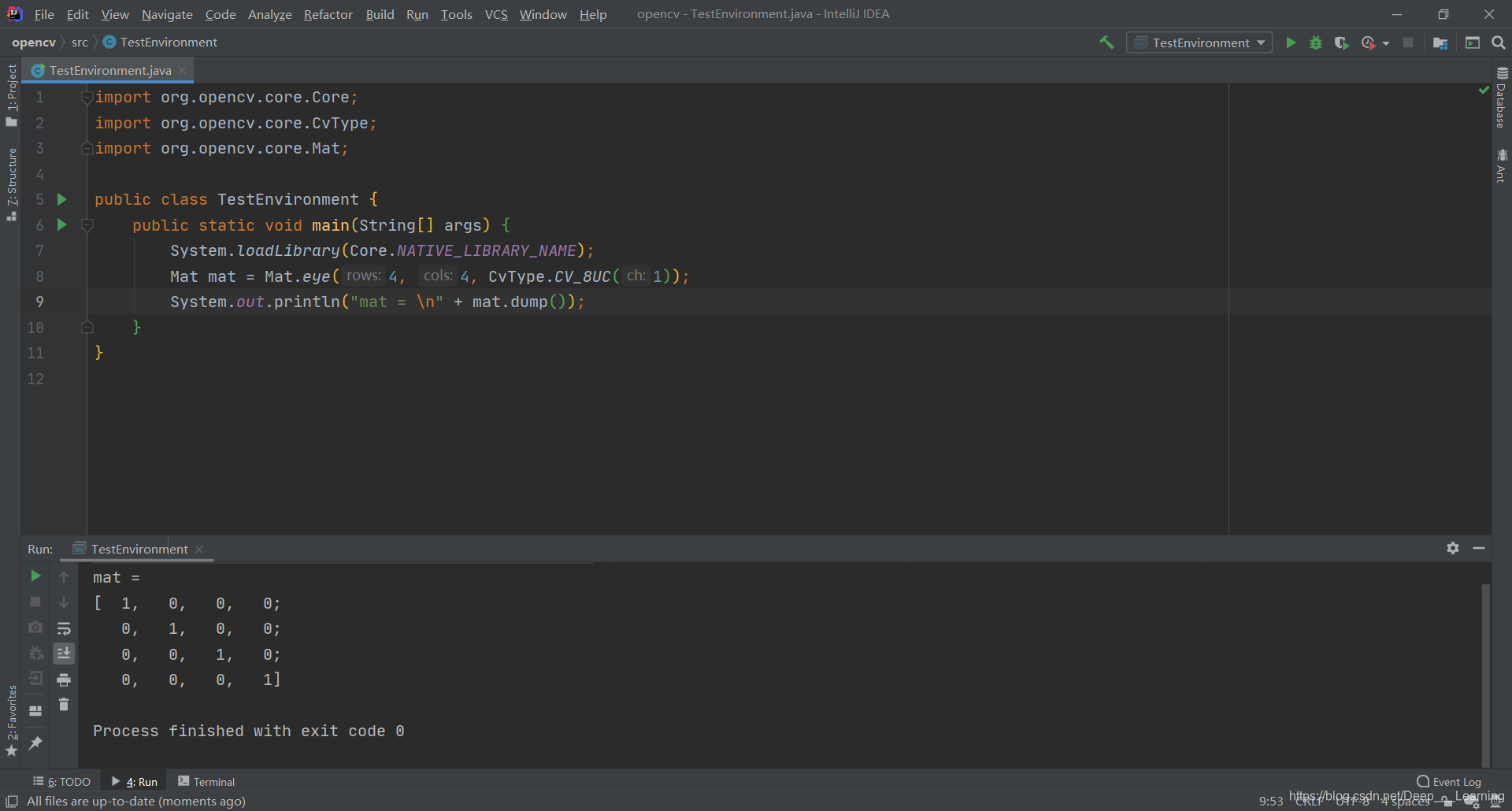
Task: Click the toolbar Stop square icon
Action: point(1408,43)
